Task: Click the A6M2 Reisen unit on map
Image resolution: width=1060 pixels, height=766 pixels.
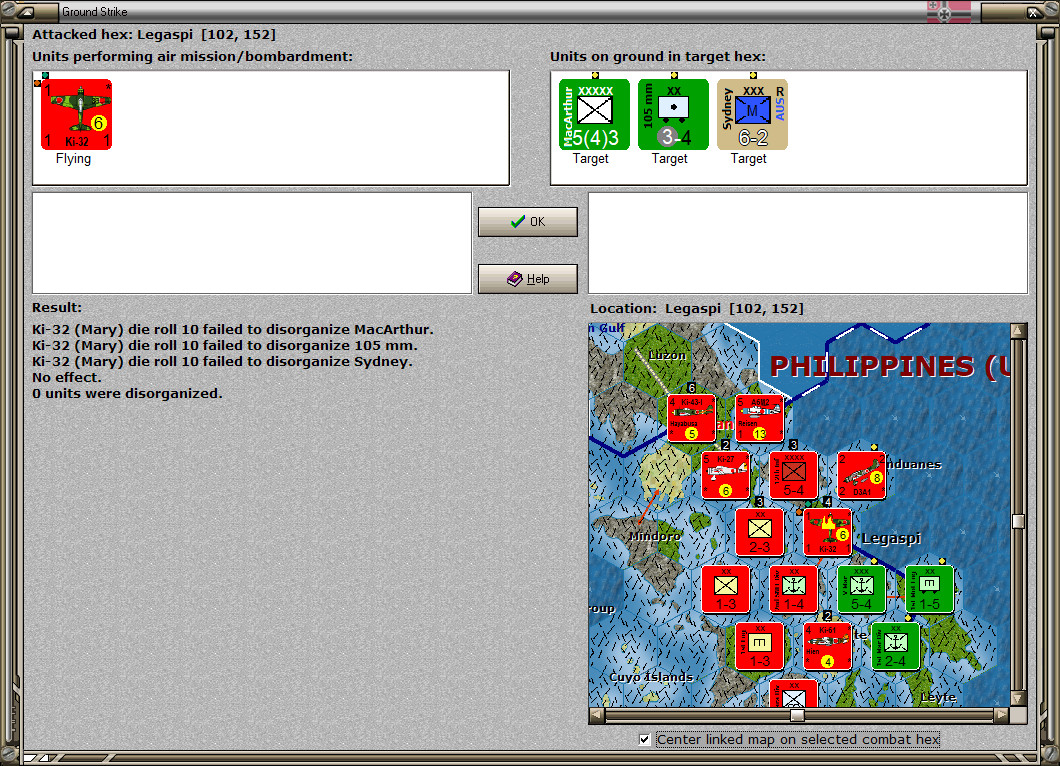Action: (760, 418)
